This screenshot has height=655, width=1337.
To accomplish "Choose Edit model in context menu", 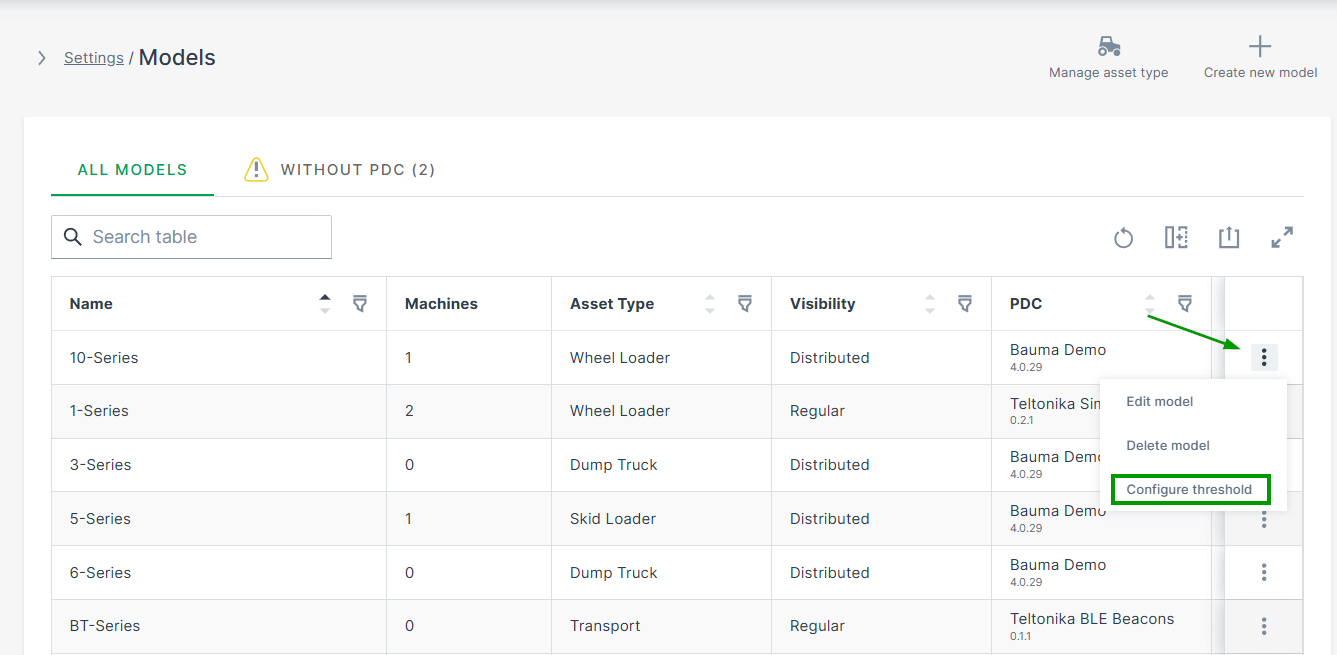I will pyautogui.click(x=1160, y=402).
